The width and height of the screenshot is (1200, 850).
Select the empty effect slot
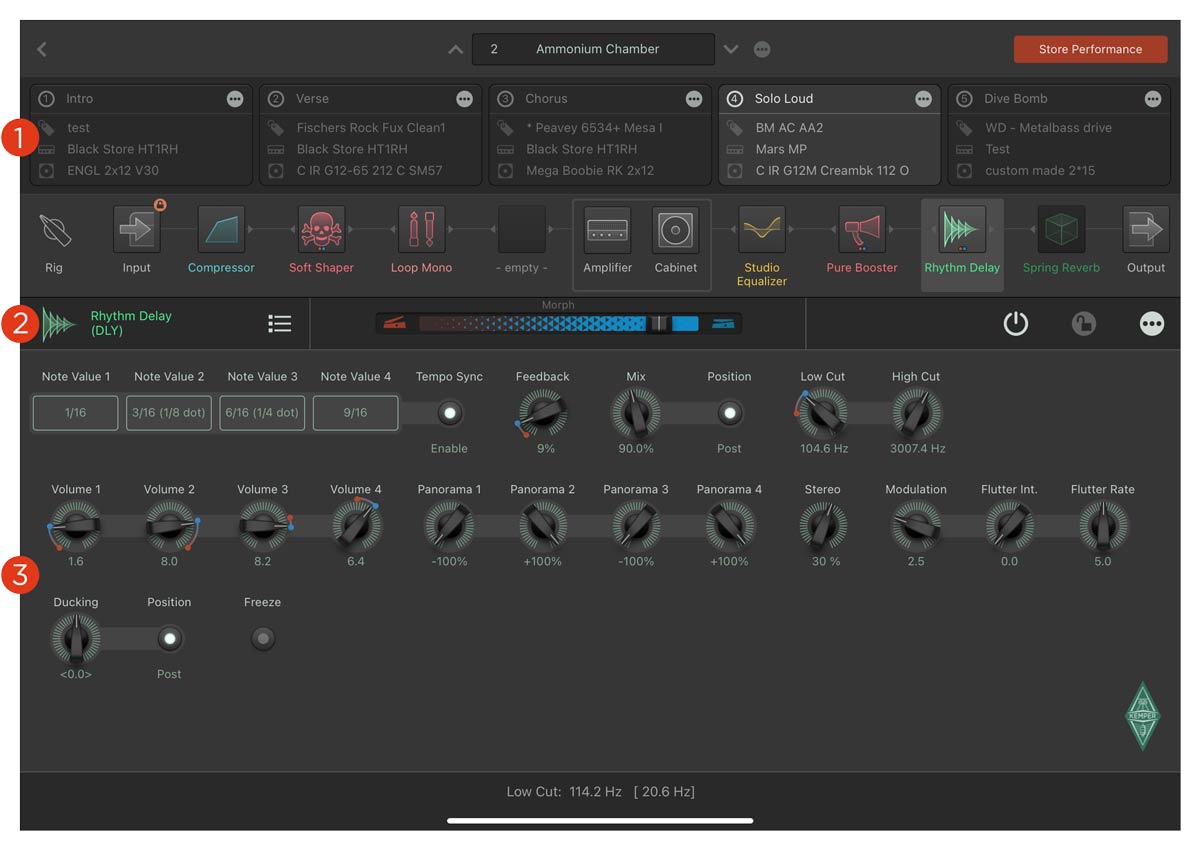522,230
